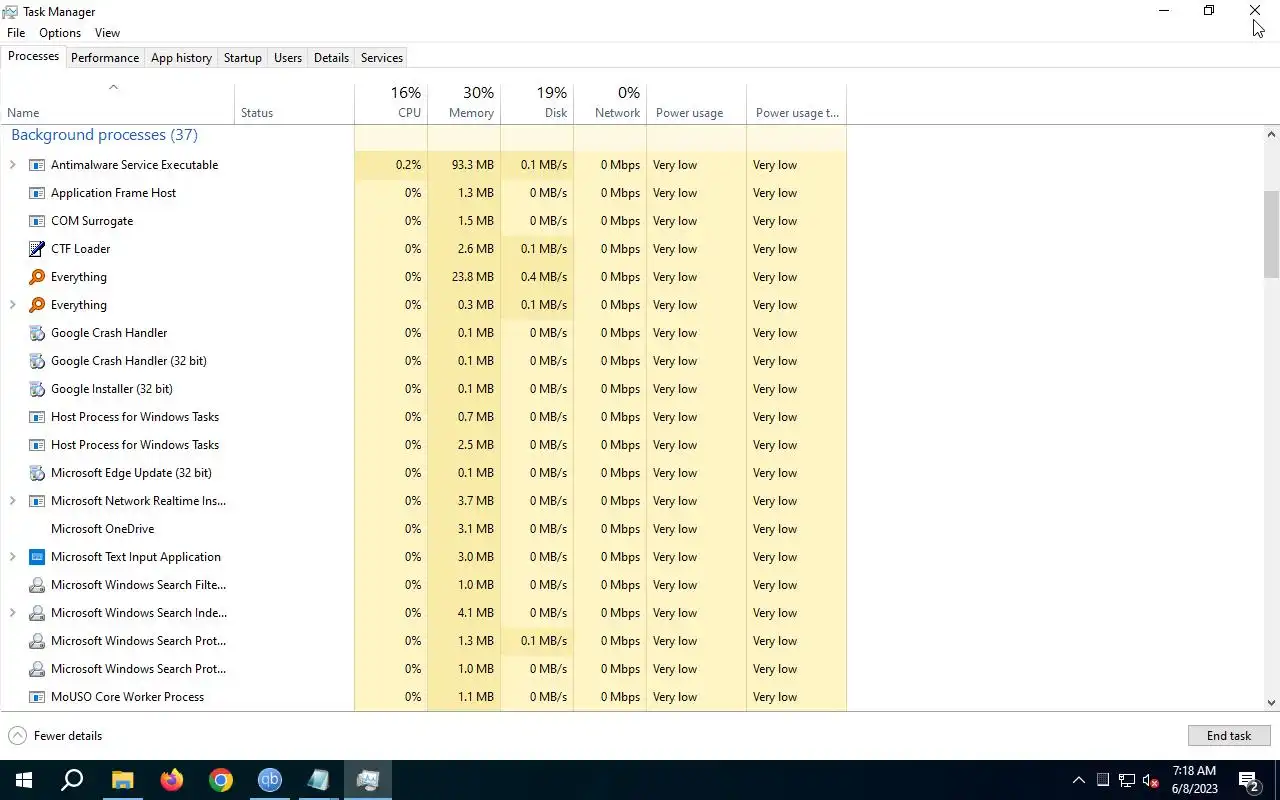1280x800 pixels.
Task: Click the Host Process icon using 0.7 MB
Action: [x=37, y=417]
